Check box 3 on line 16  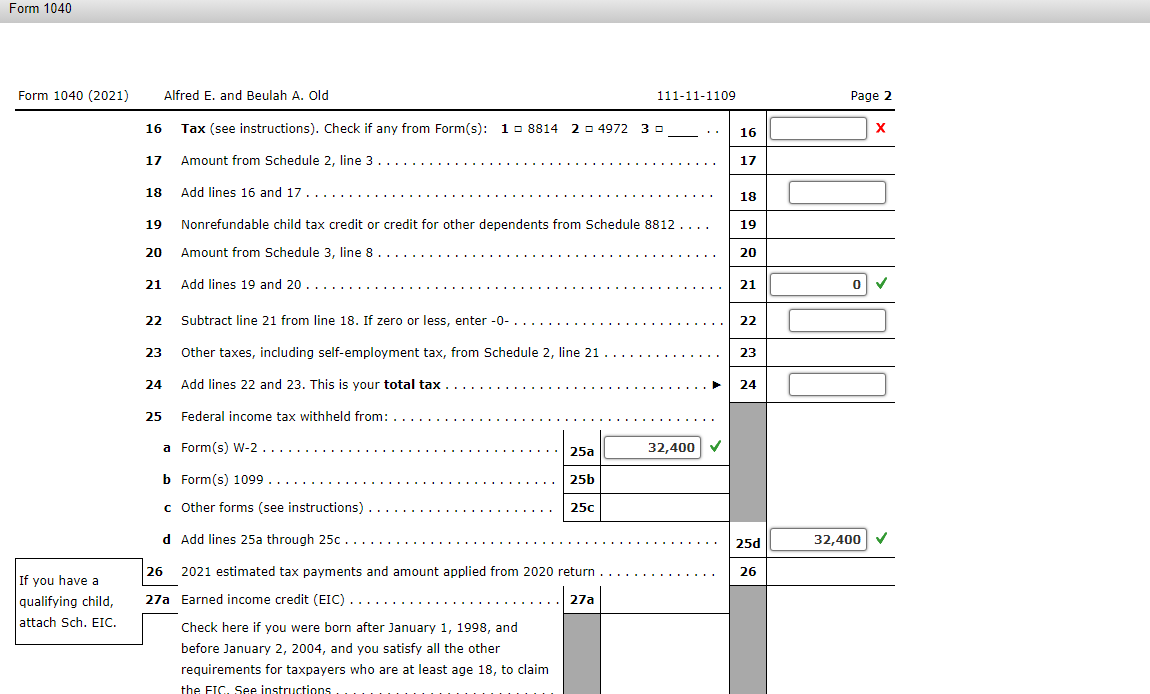tap(659, 128)
